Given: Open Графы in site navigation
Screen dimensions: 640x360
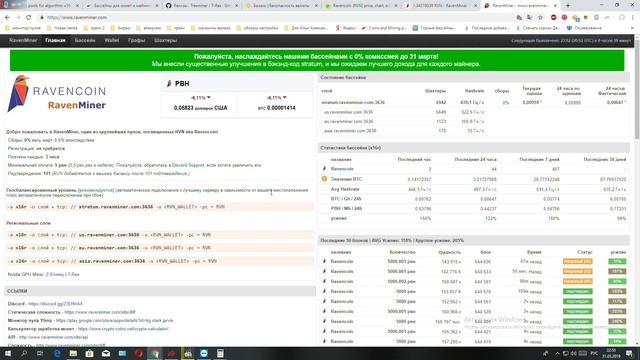Looking at the screenshot, I should click(x=136, y=40).
